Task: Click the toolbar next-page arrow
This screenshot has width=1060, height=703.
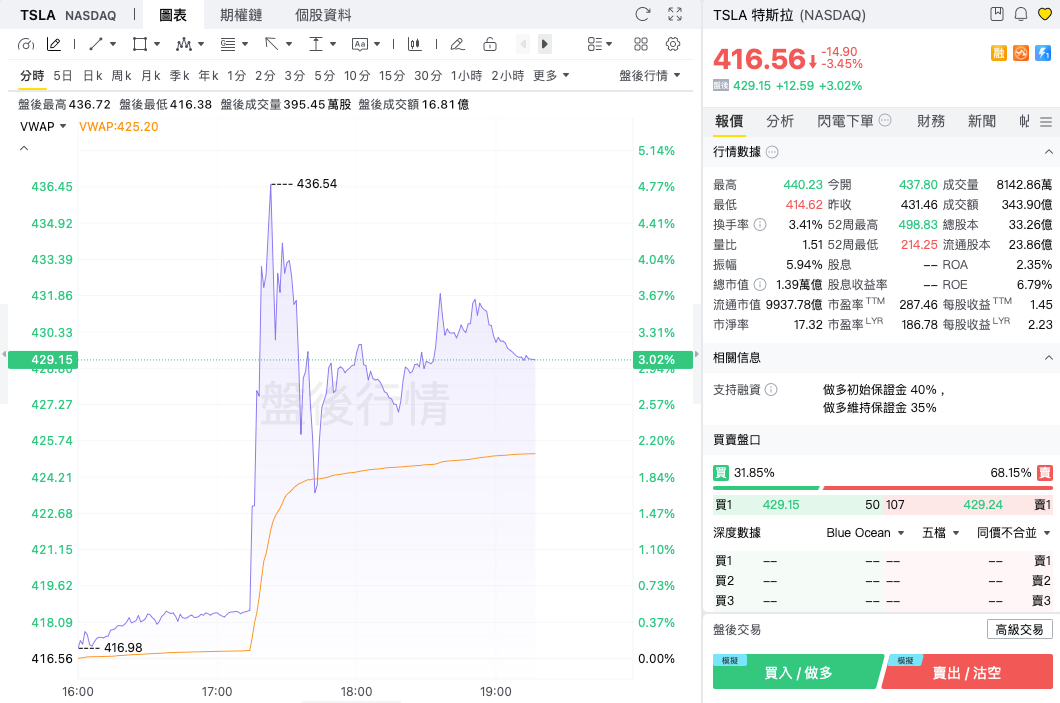Action: tap(544, 45)
